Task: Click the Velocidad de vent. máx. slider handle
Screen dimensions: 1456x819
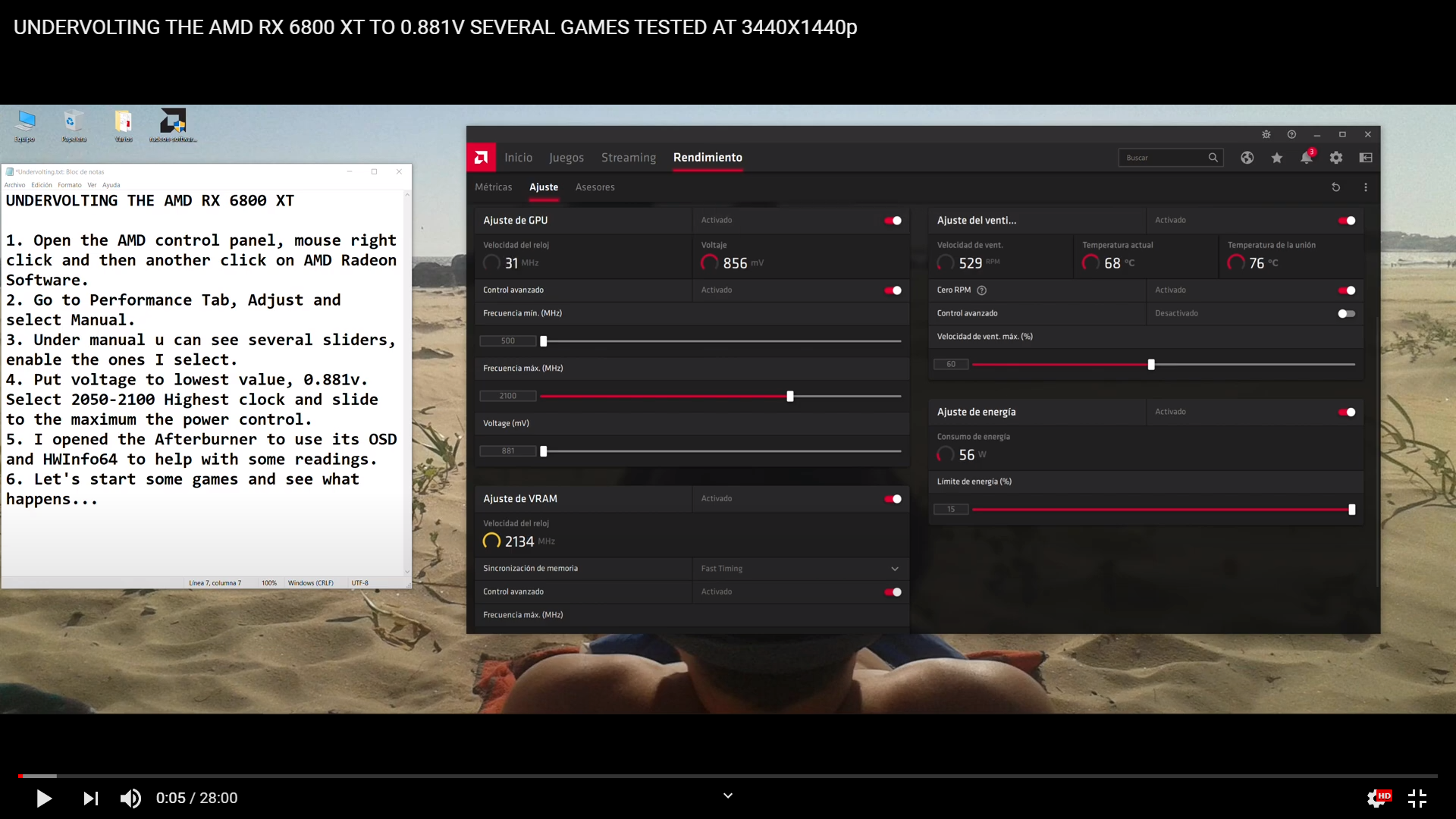Action: (1151, 365)
